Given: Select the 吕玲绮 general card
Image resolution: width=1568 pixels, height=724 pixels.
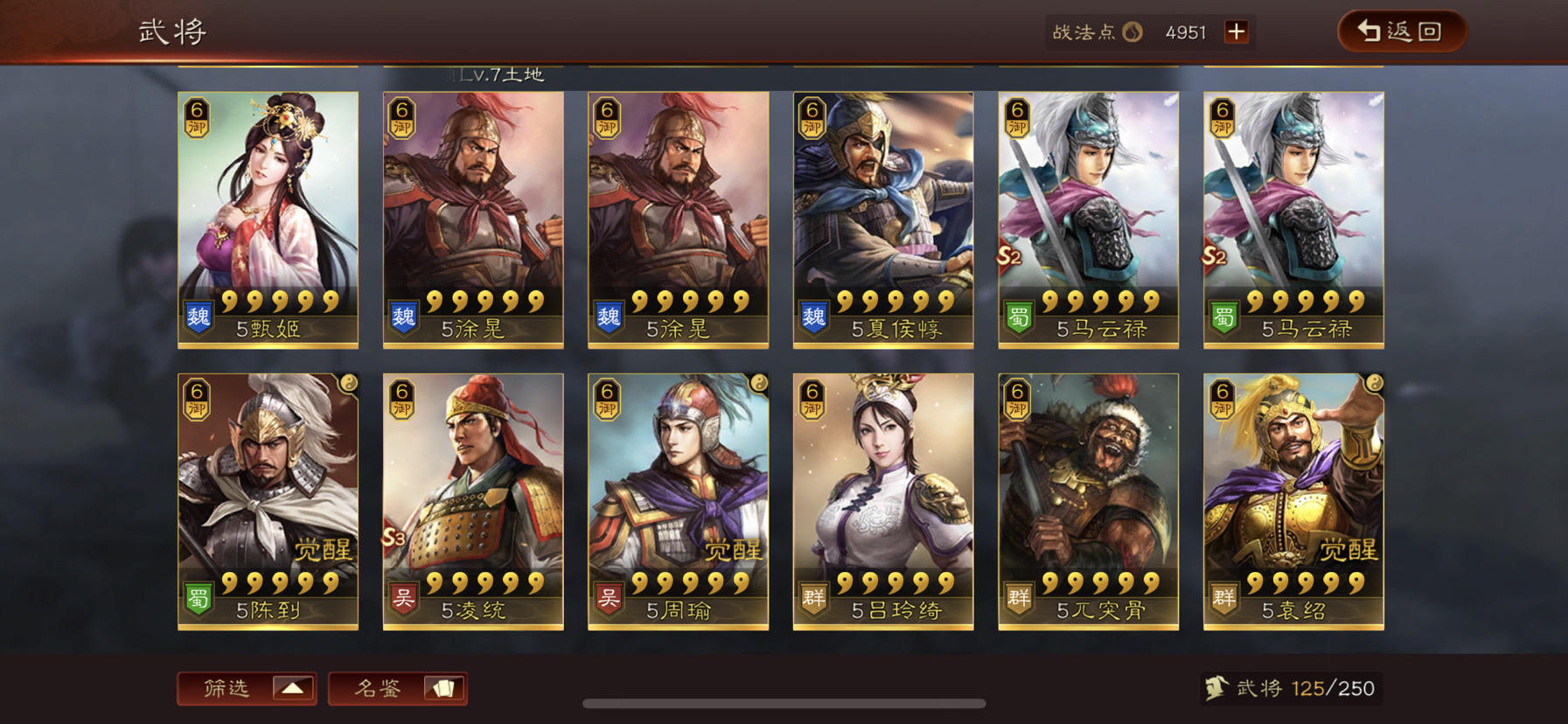Looking at the screenshot, I should tap(883, 502).
